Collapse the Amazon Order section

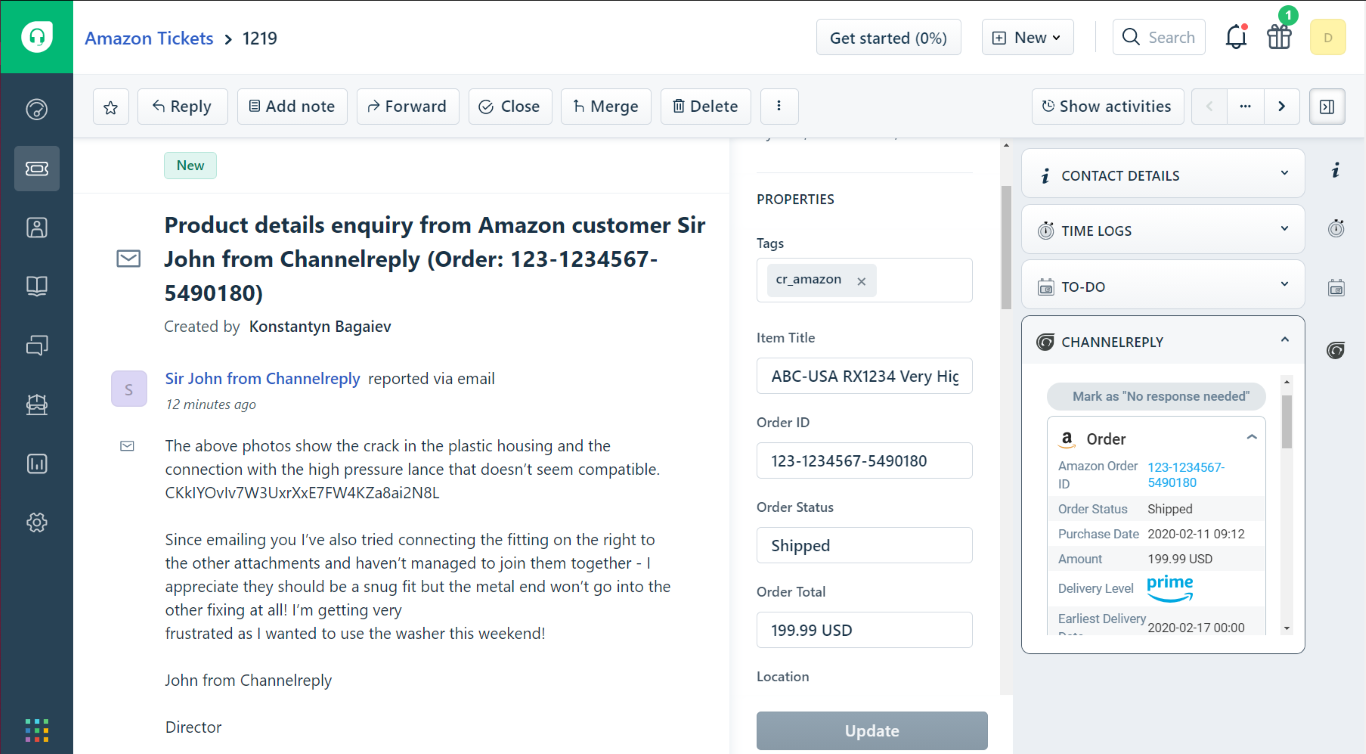tap(1251, 438)
